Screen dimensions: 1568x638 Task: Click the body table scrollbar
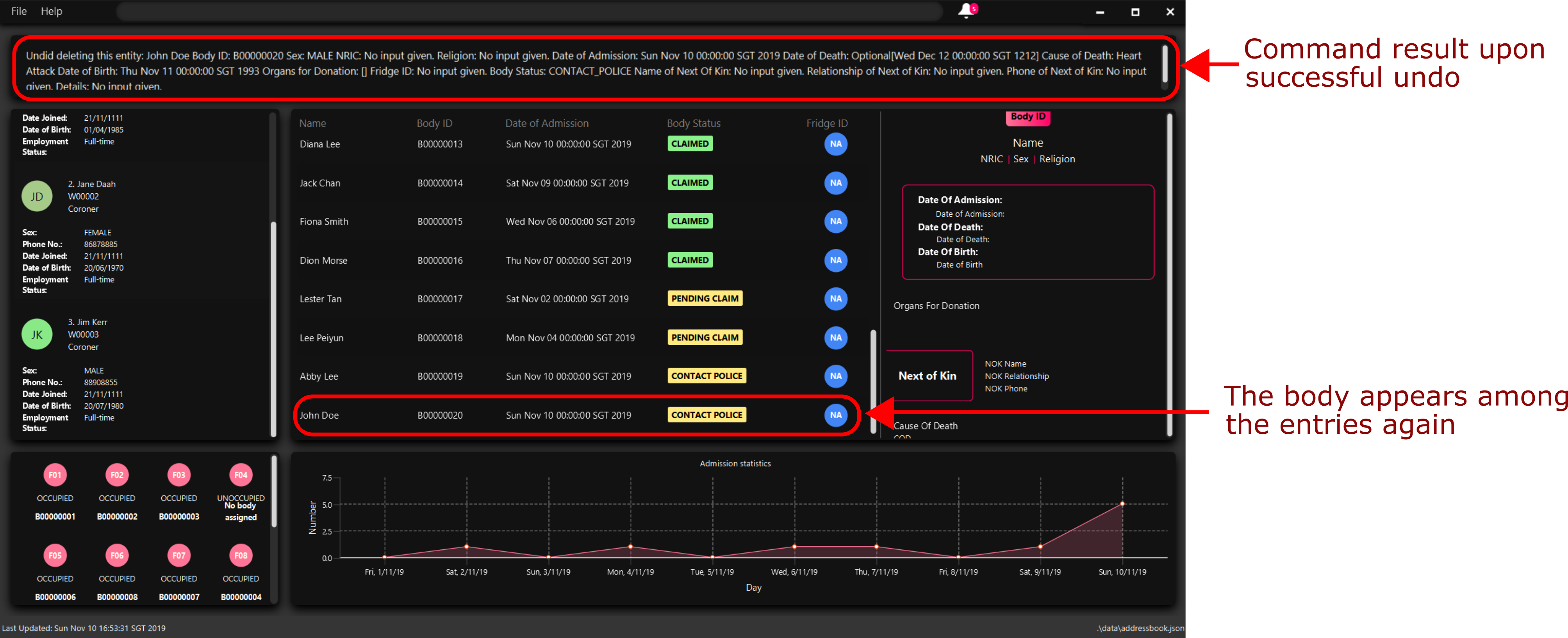(x=873, y=381)
